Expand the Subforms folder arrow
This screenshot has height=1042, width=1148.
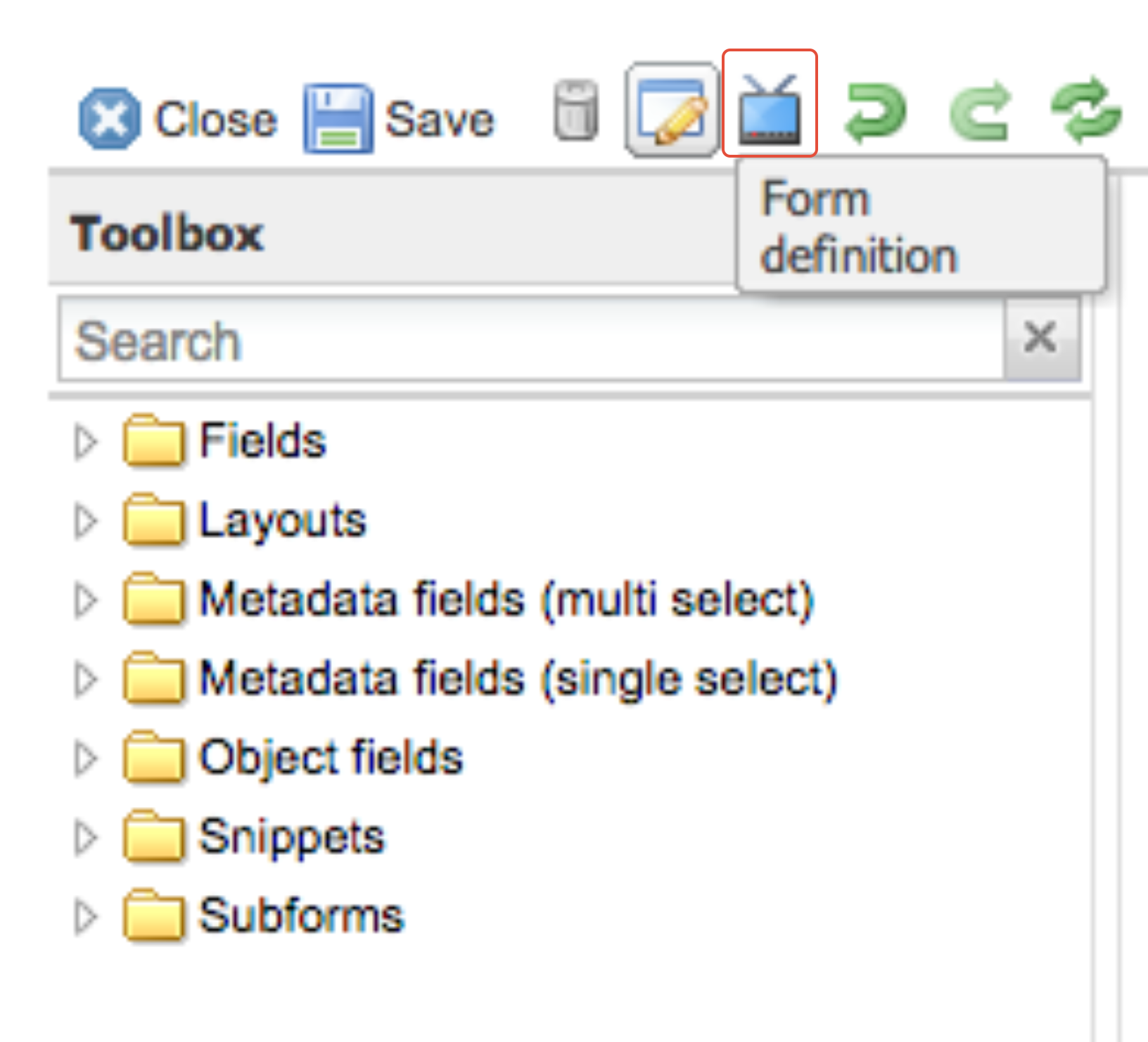click(x=86, y=917)
